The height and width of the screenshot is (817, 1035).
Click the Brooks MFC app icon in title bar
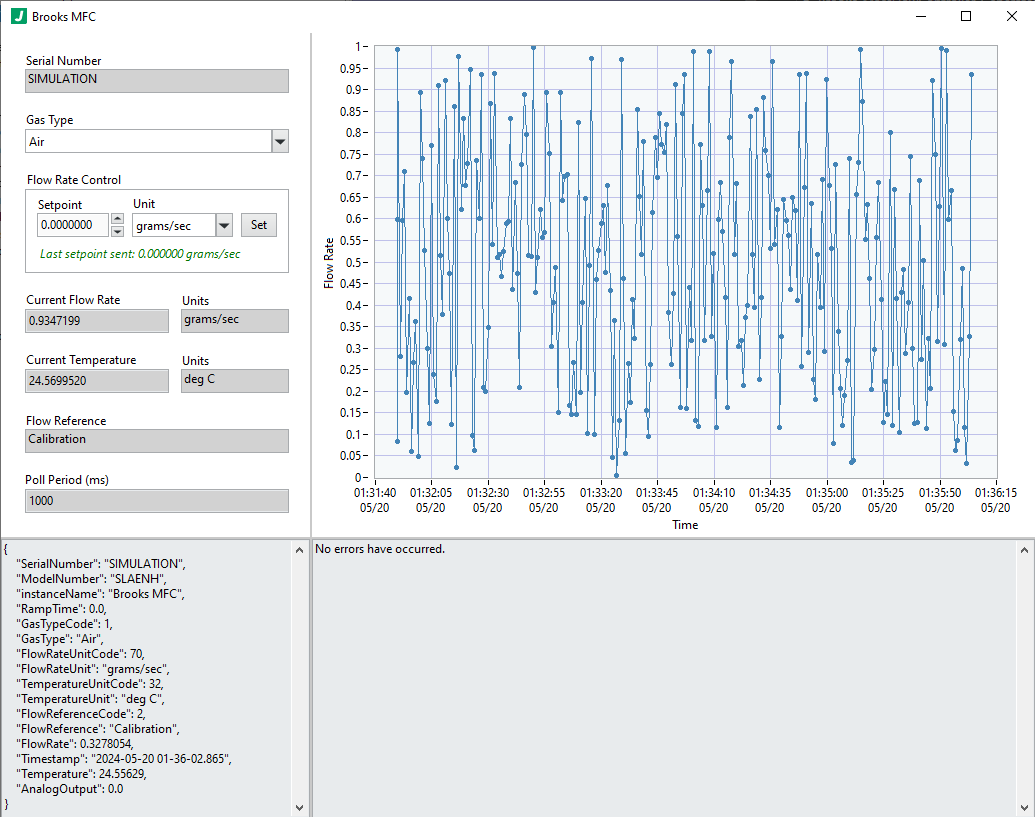point(18,16)
